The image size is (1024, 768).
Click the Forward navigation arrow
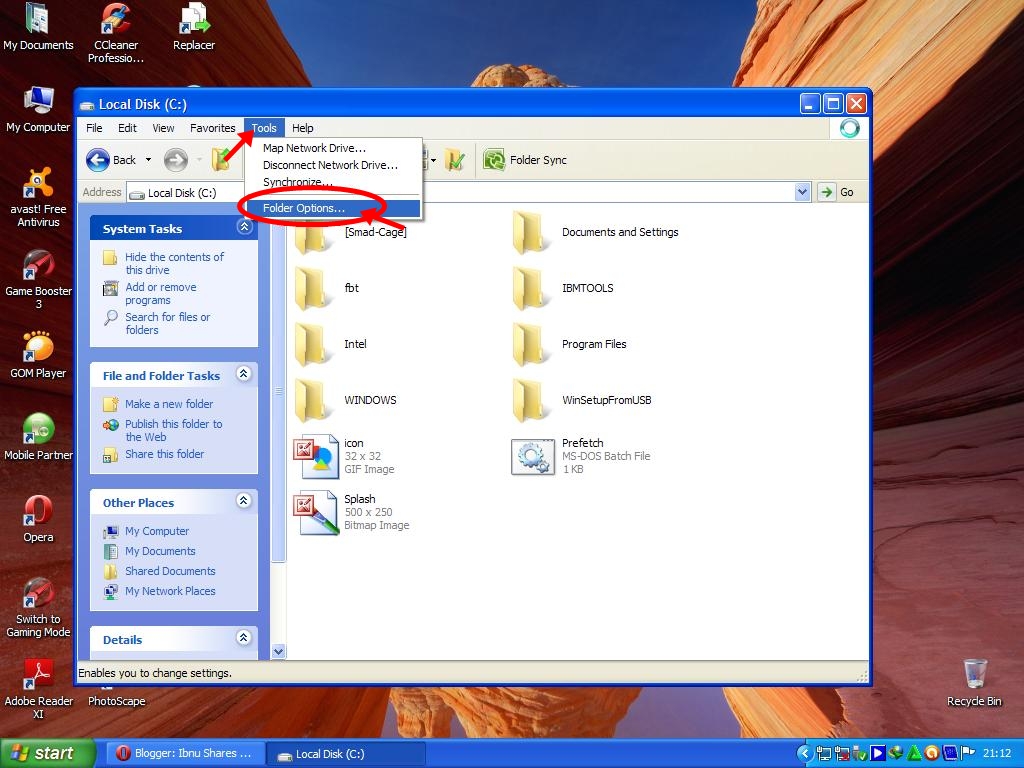click(x=176, y=160)
